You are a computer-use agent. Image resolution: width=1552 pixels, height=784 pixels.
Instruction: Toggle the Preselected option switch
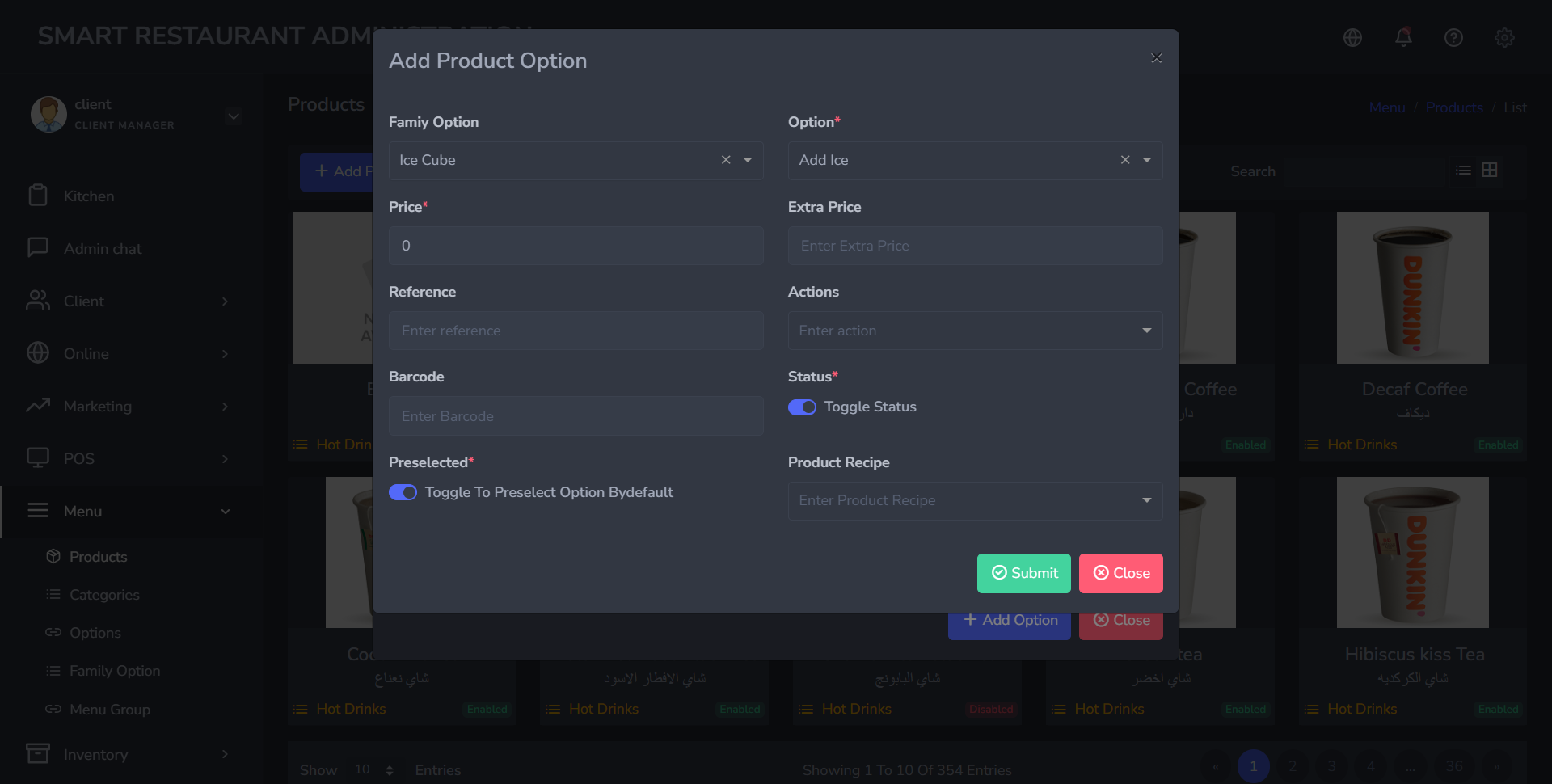(403, 492)
